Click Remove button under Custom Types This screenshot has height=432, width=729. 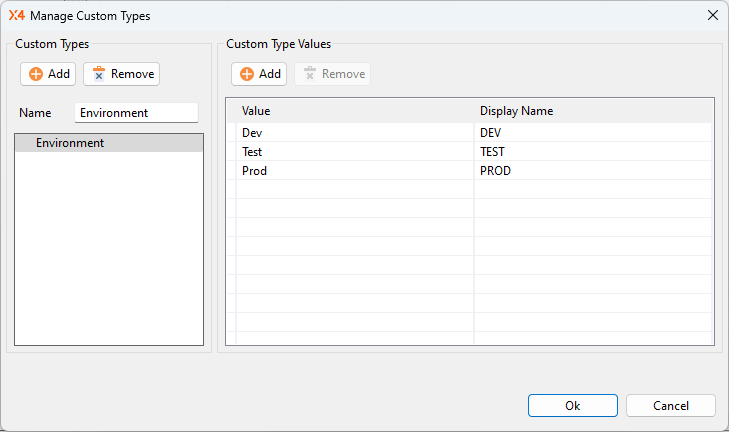point(121,74)
